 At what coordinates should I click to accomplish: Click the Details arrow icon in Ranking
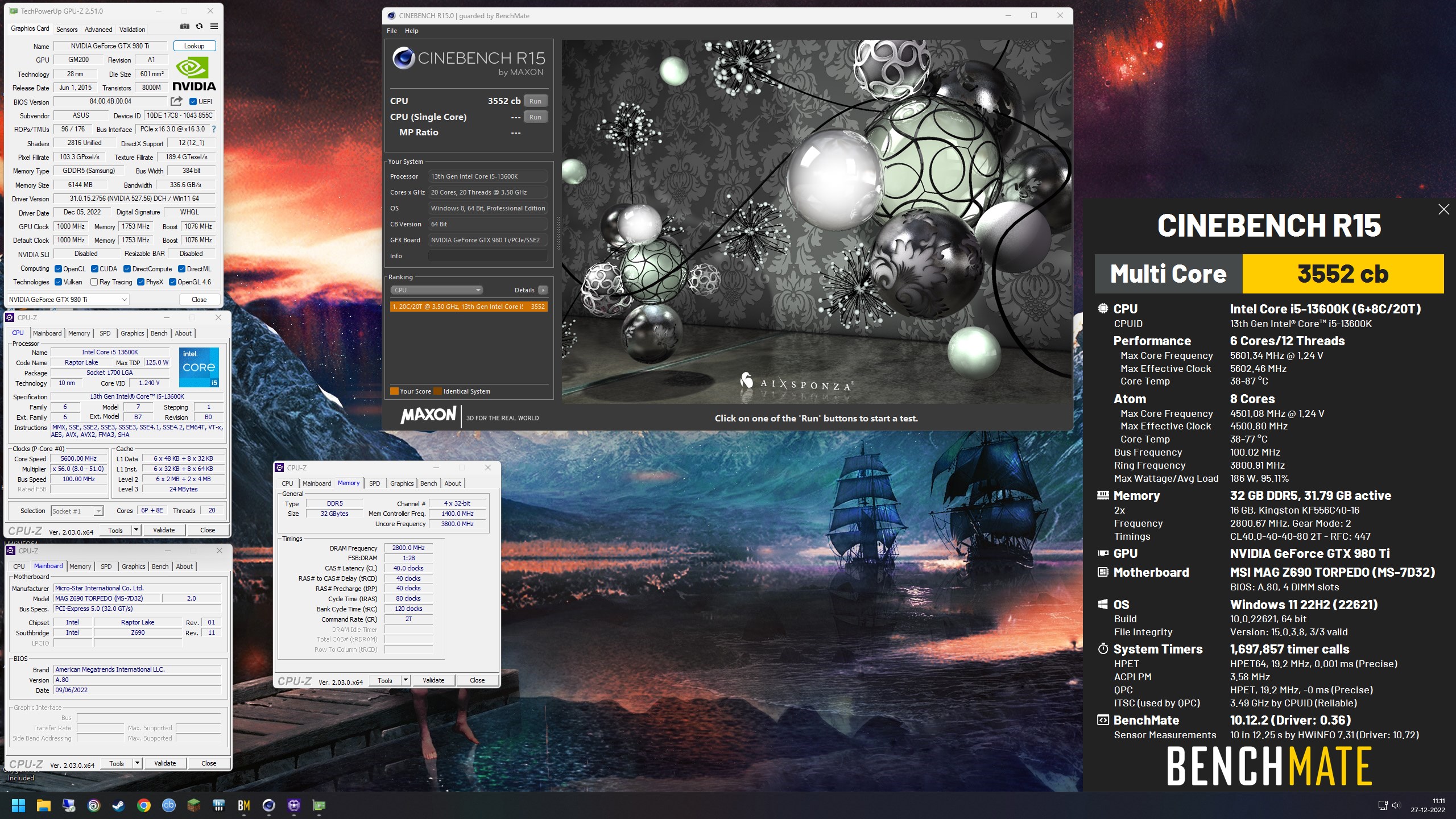pyautogui.click(x=543, y=290)
